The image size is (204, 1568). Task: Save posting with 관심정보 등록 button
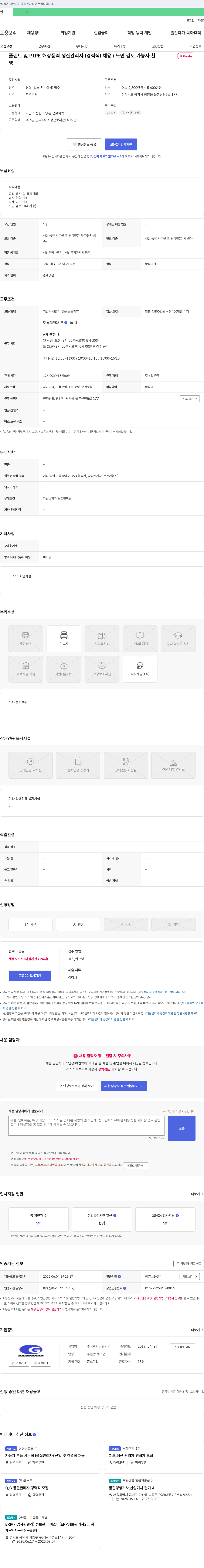84,144
